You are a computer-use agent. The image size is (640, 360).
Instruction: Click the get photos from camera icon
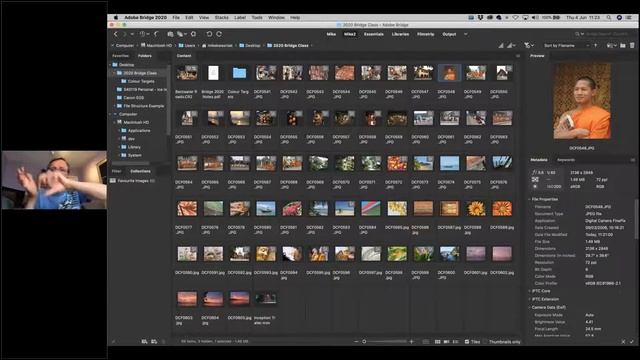click(x=170, y=34)
